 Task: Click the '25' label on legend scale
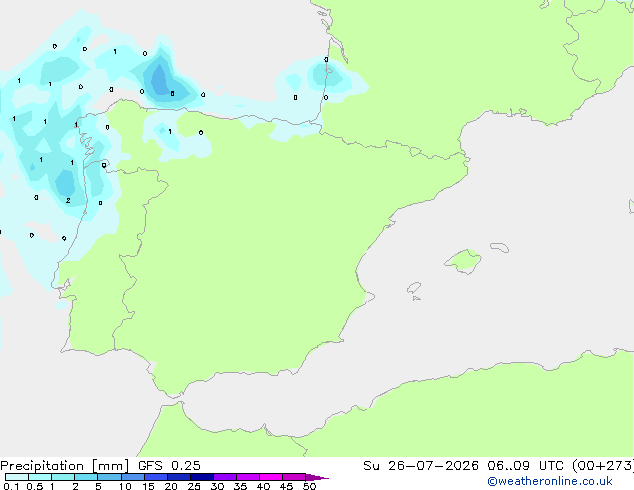point(194,486)
